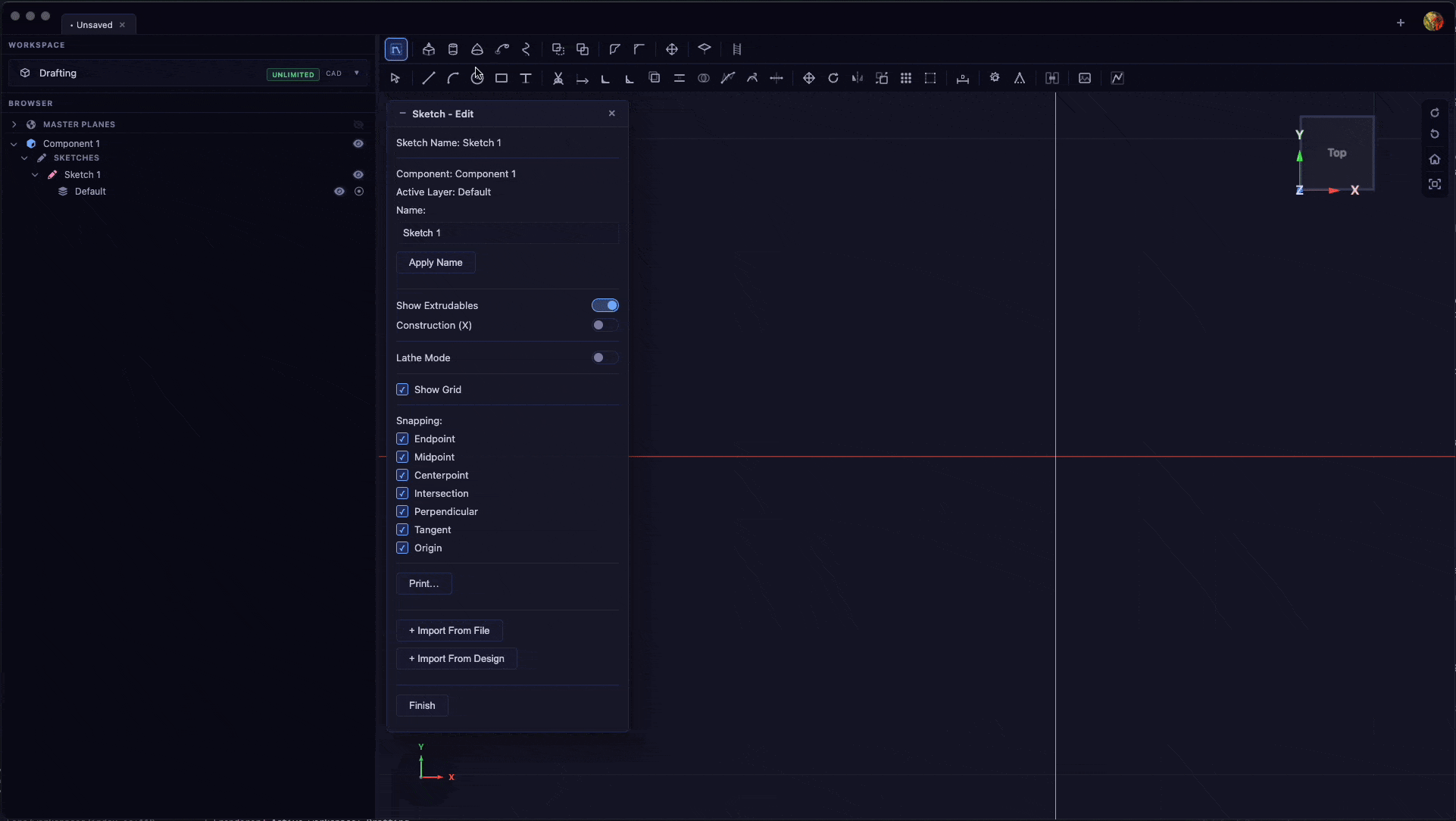Viewport: 1456px width, 821px height.
Task: Click the Import From File button
Action: pyautogui.click(x=449, y=630)
